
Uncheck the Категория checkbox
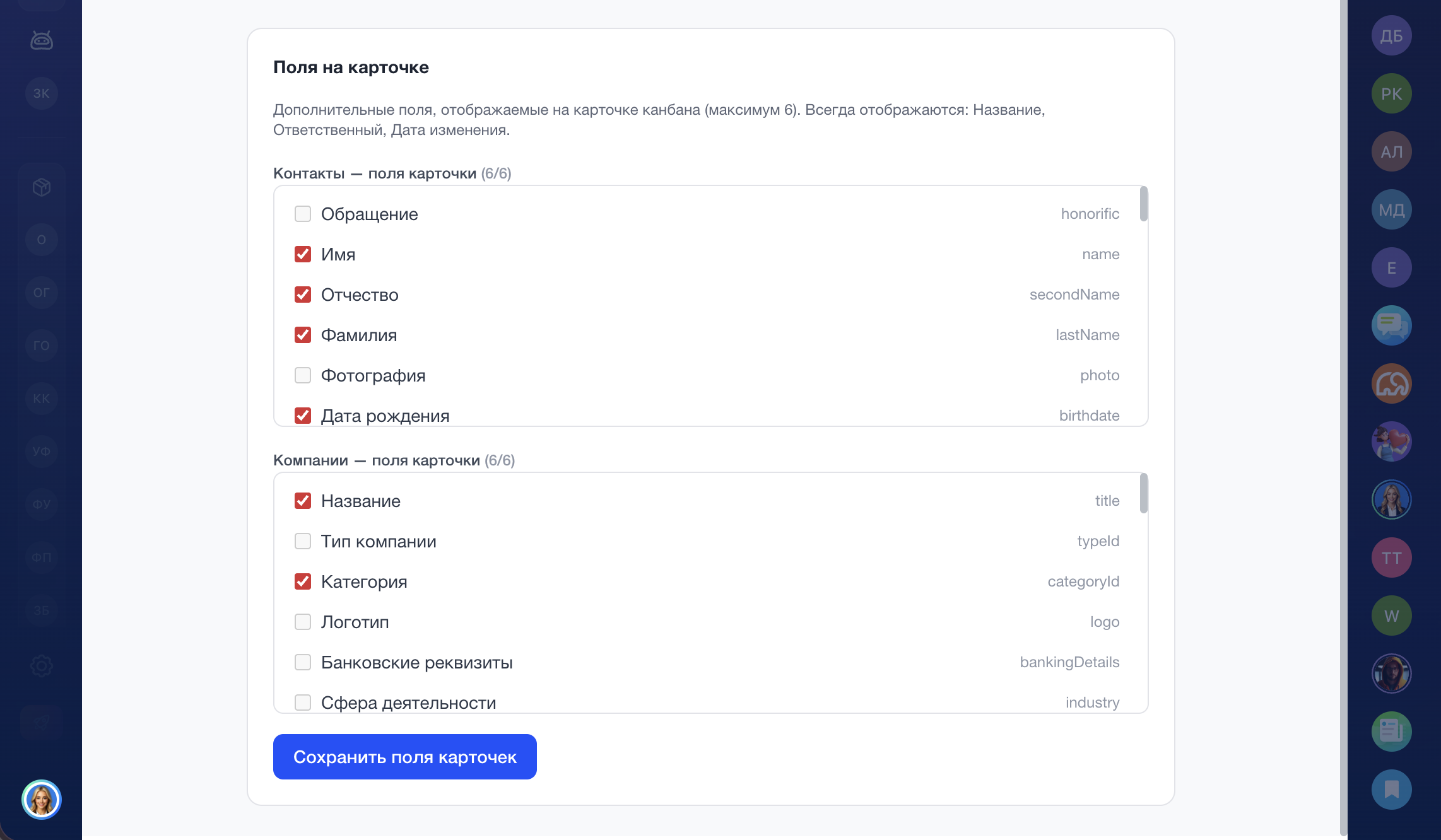303,581
